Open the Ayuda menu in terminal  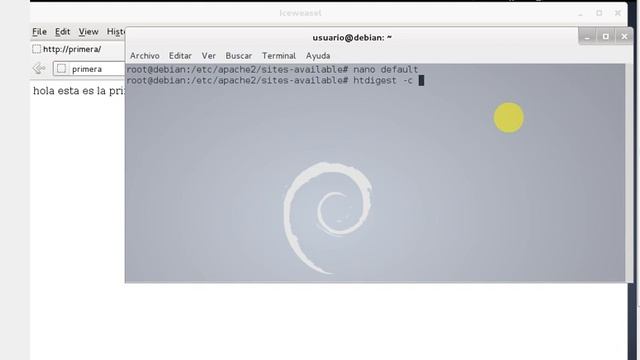point(318,56)
